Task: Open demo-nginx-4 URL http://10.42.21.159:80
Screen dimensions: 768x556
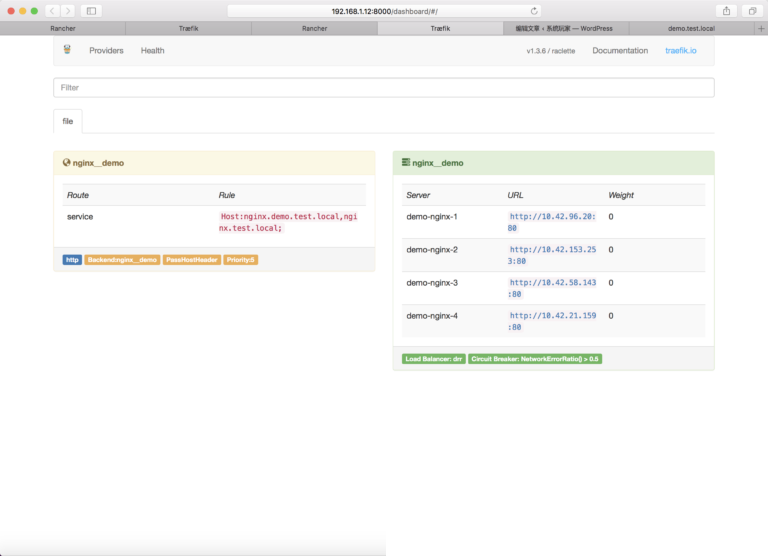Action: (552, 321)
